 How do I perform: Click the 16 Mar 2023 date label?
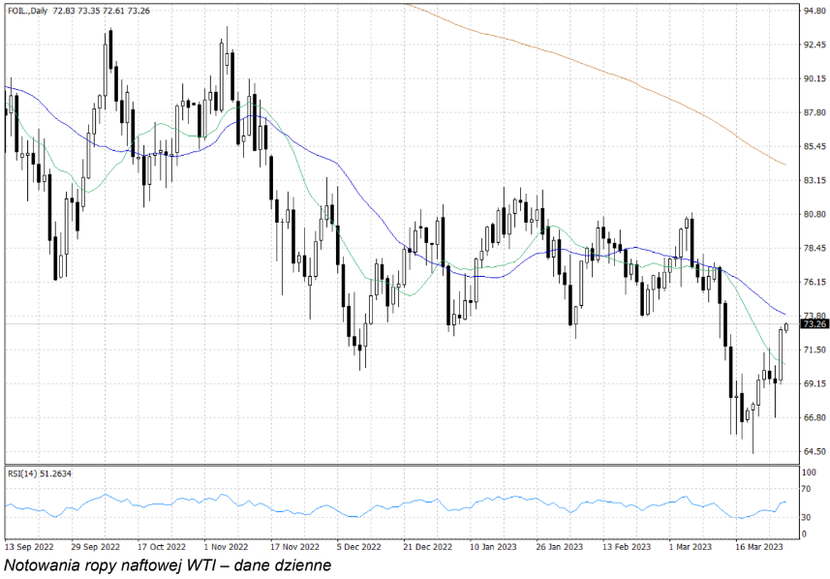[x=759, y=547]
